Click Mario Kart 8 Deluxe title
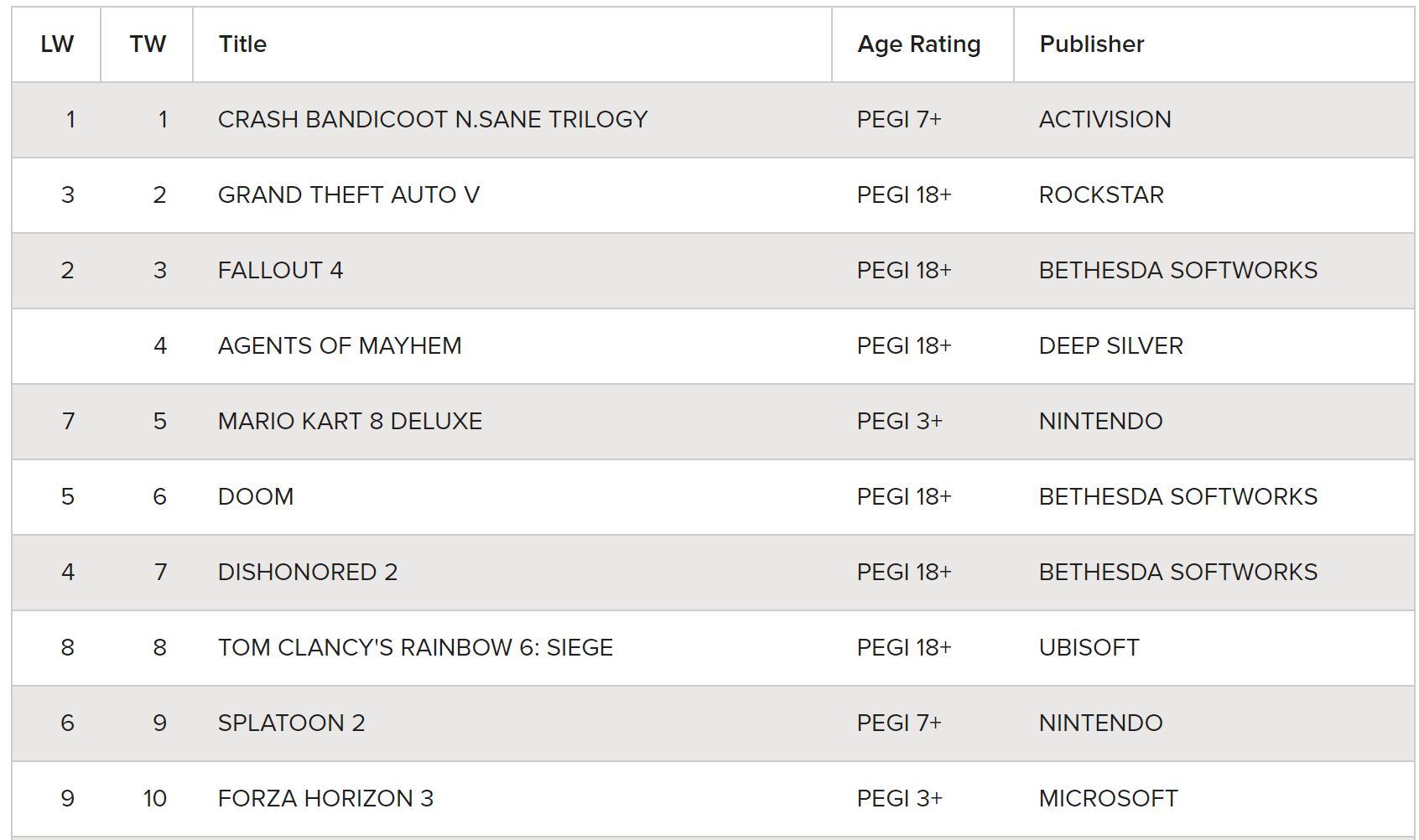 tap(350, 422)
